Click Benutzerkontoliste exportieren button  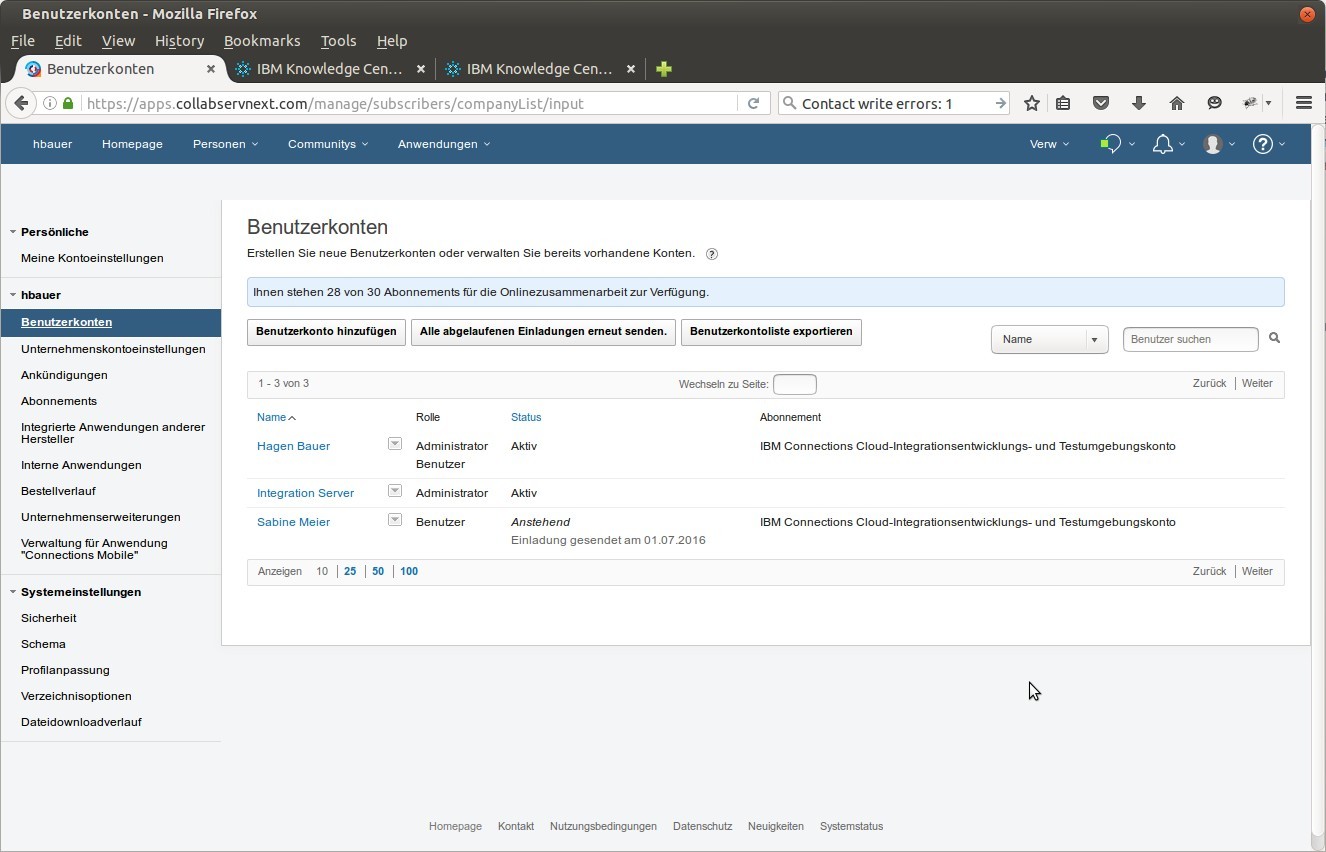click(771, 332)
